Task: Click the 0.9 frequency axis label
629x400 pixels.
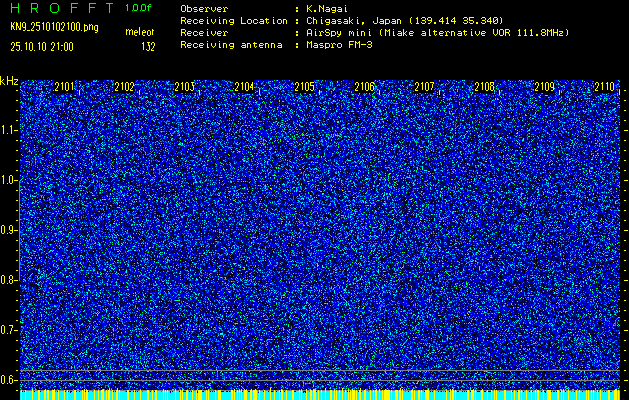Action: pos(9,230)
